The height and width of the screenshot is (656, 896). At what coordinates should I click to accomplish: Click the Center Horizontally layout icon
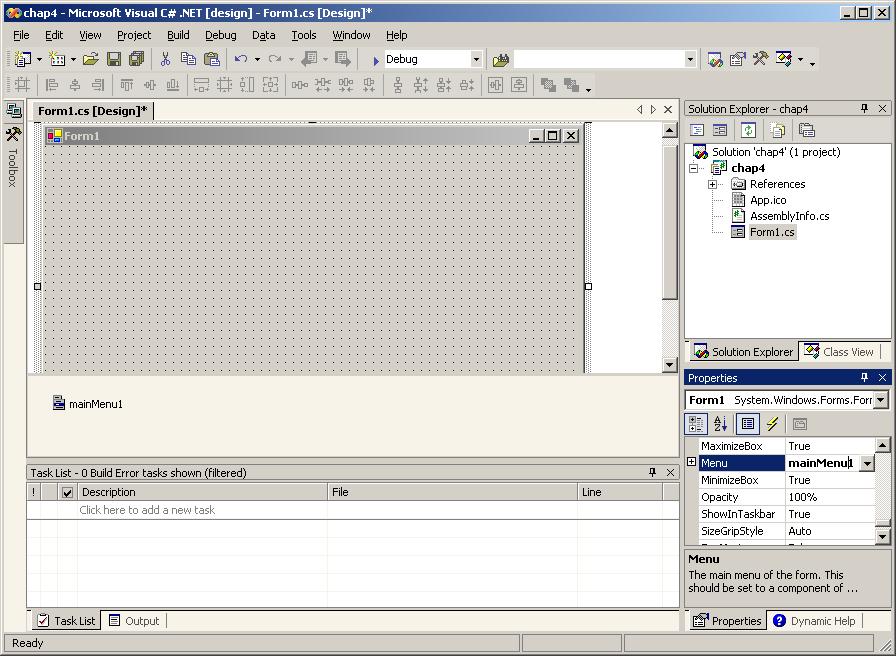click(x=495, y=85)
